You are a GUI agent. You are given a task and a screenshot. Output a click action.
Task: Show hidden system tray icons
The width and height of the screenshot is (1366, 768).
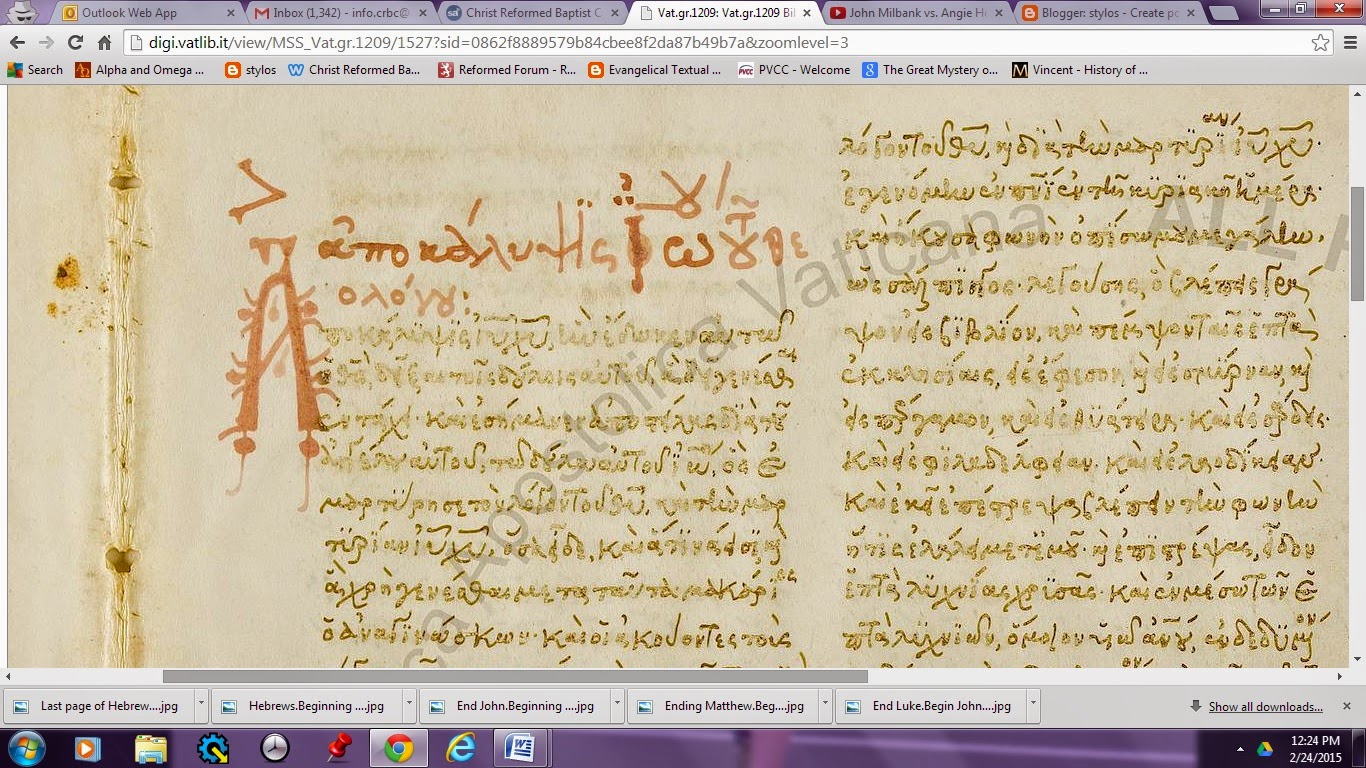tap(1240, 749)
